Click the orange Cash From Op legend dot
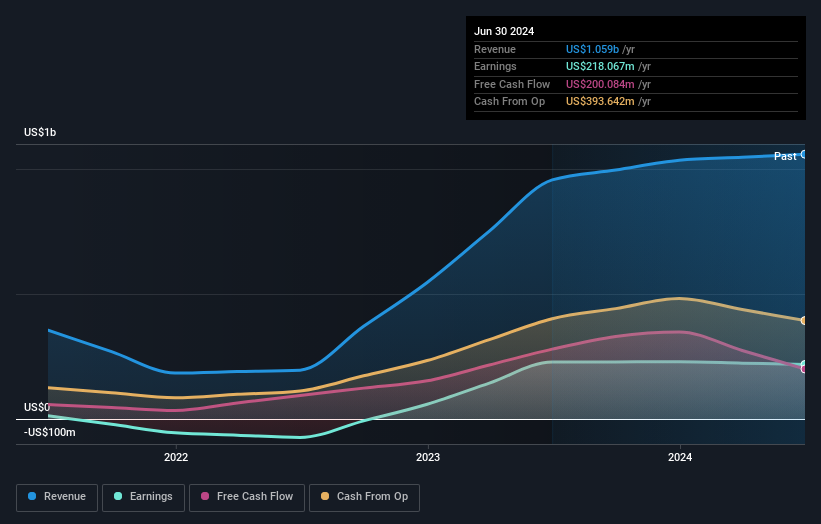This screenshot has height=524, width=821. (325, 496)
